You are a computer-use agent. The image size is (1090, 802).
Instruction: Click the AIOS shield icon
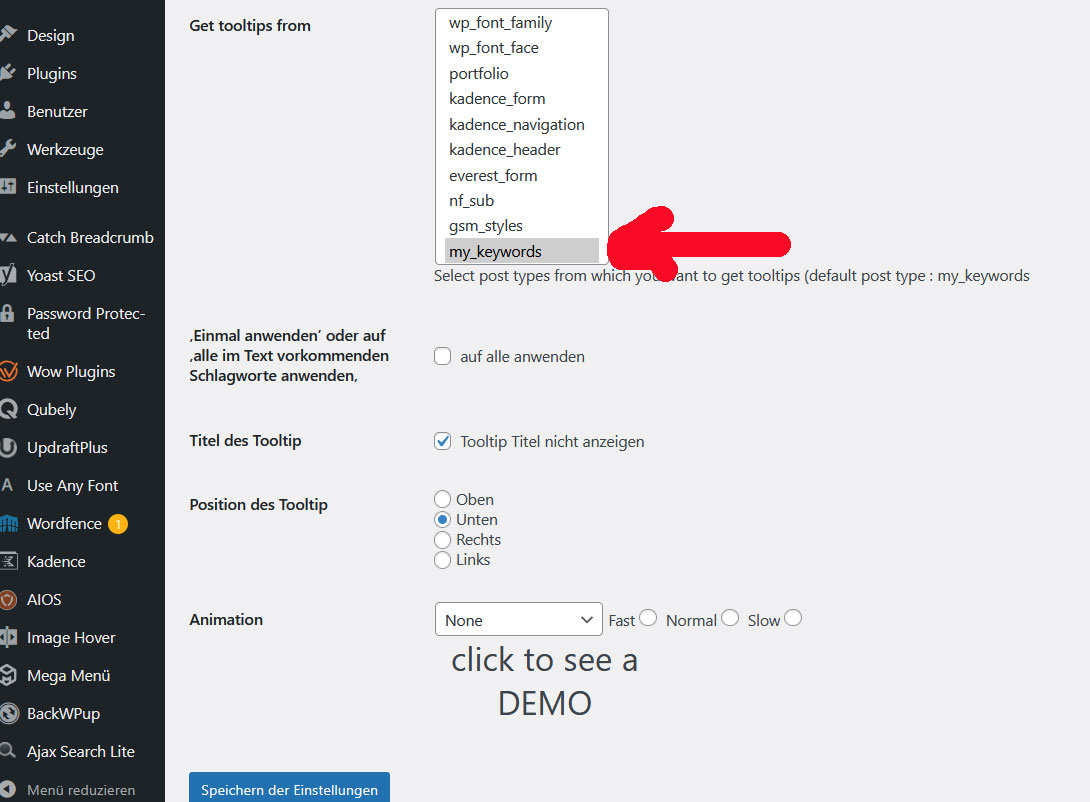(x=9, y=600)
